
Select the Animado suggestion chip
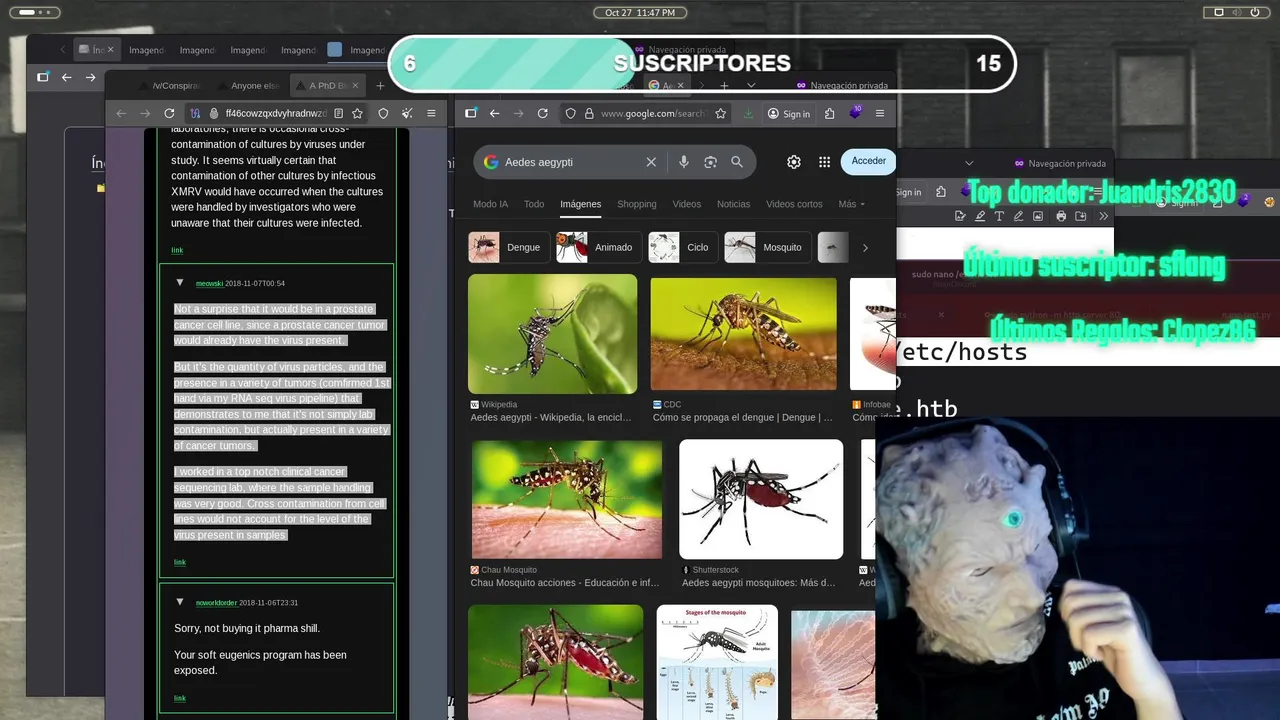(598, 247)
